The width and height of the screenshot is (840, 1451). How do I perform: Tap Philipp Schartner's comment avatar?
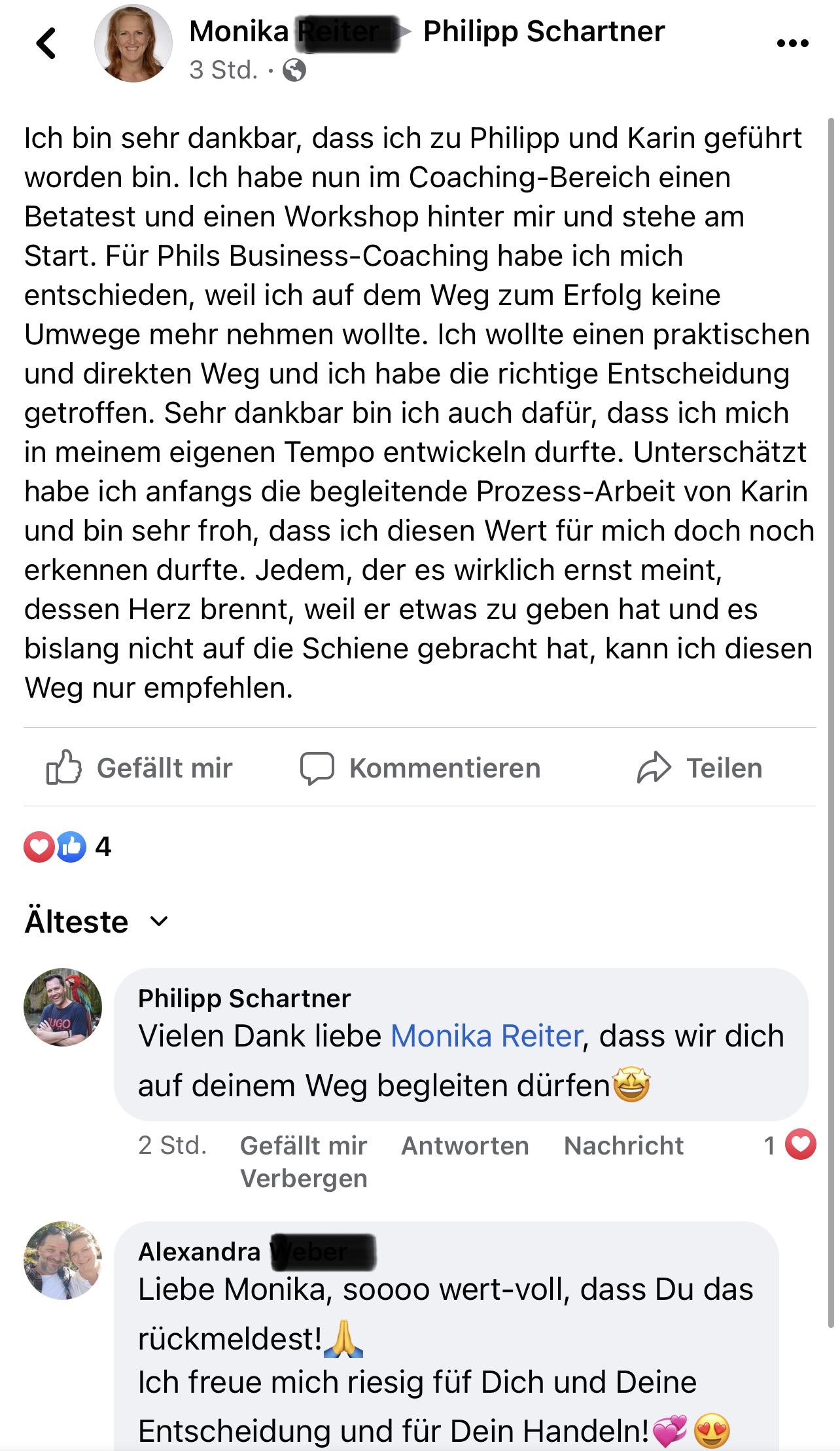(x=63, y=1007)
